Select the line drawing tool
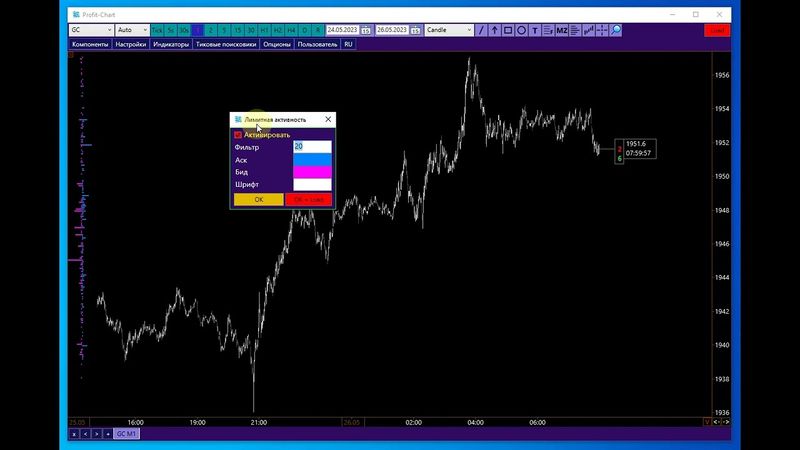Viewport: 800px width, 450px height. [482, 30]
